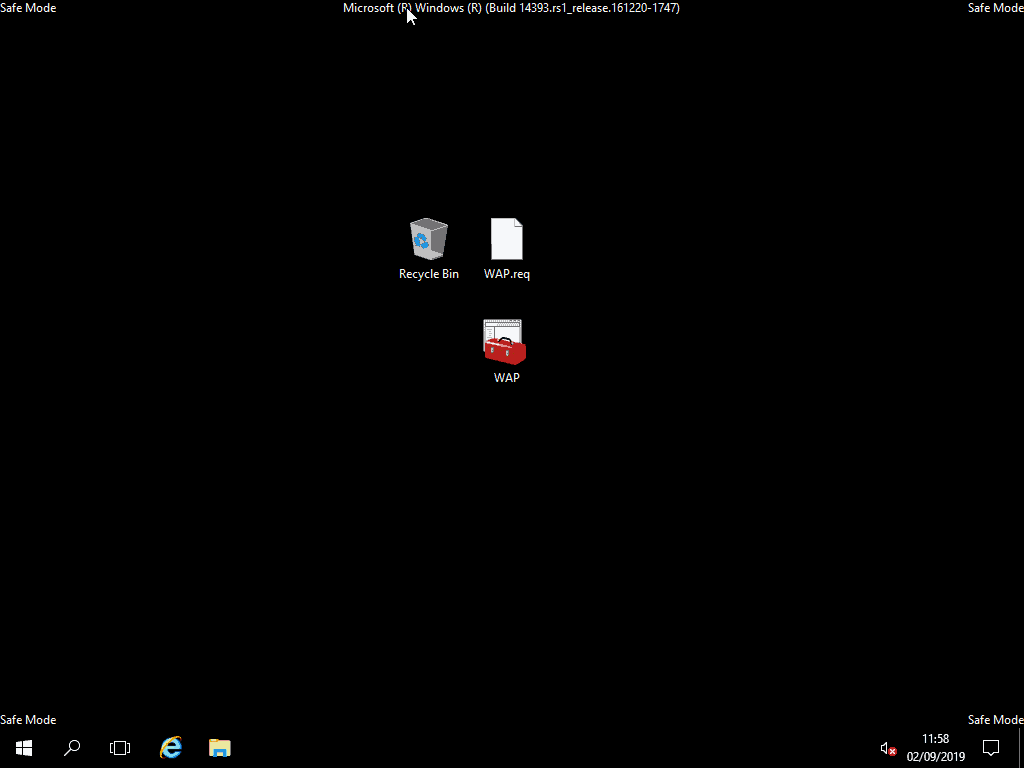The height and width of the screenshot is (768, 1024).
Task: Open File Explorer from the taskbar
Action: point(219,747)
